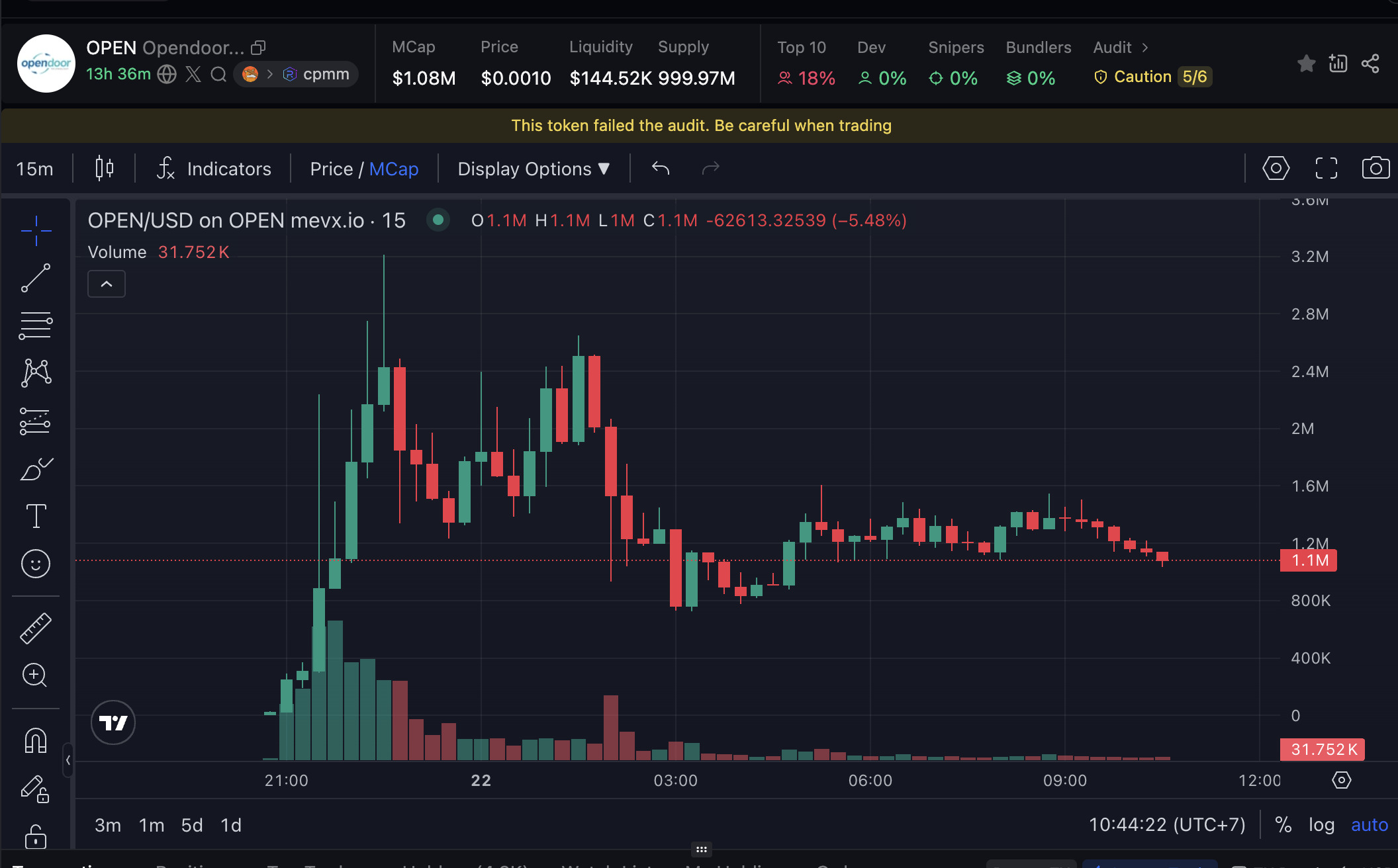Open the forecasting and measurement tools

point(36,421)
